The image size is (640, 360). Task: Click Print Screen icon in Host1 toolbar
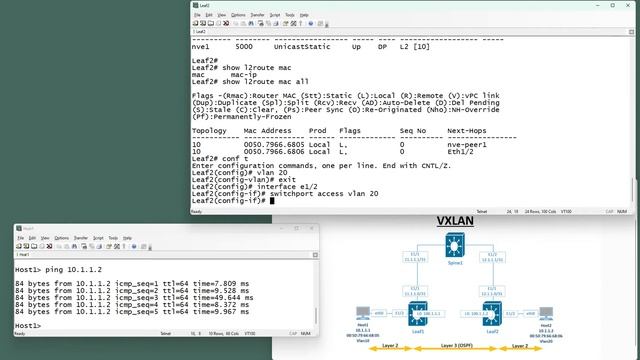click(84, 247)
